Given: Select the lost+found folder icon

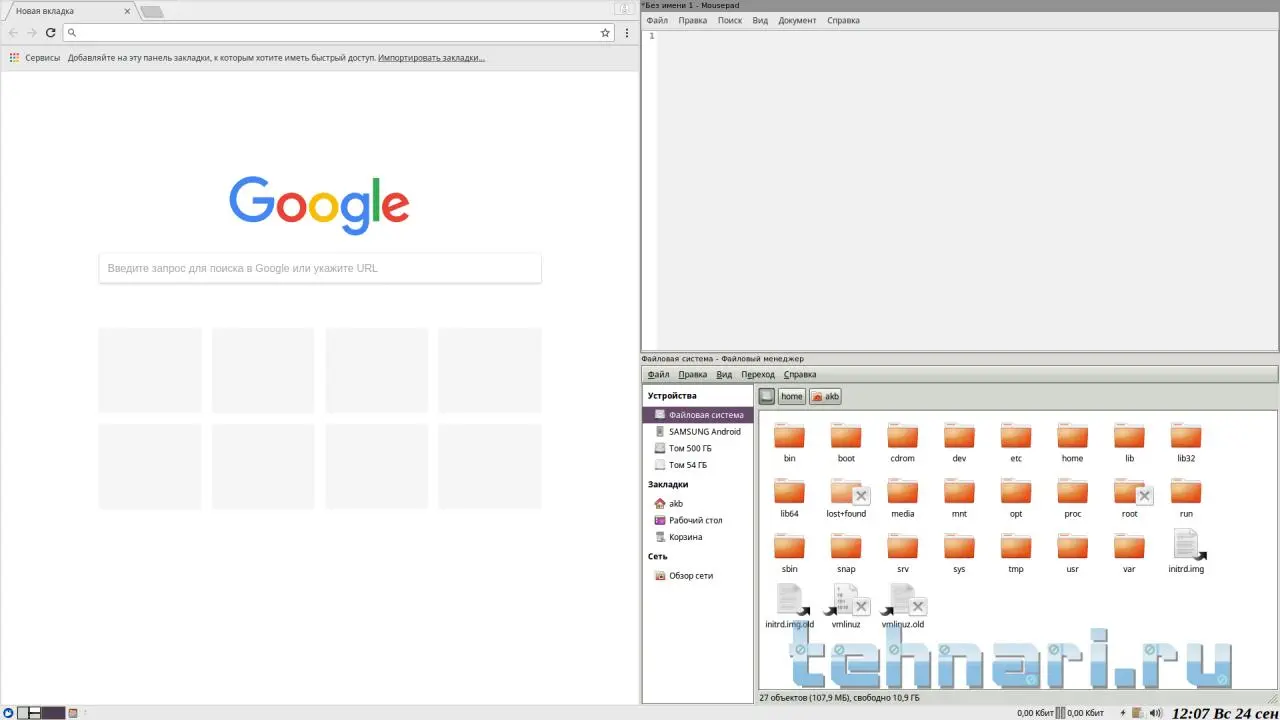Looking at the screenshot, I should [x=848, y=491].
